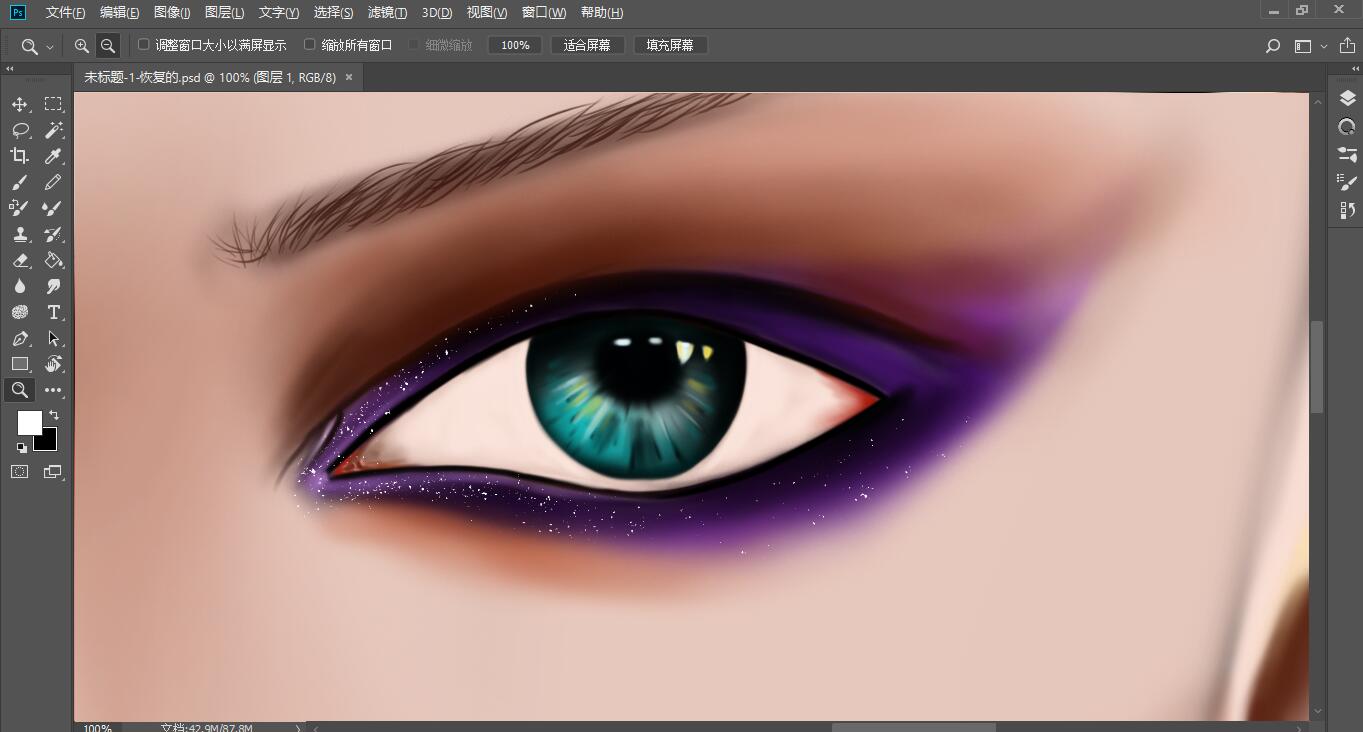Open the 图层(L) menu
Screen dimensions: 1363x732
pyautogui.click(x=224, y=12)
